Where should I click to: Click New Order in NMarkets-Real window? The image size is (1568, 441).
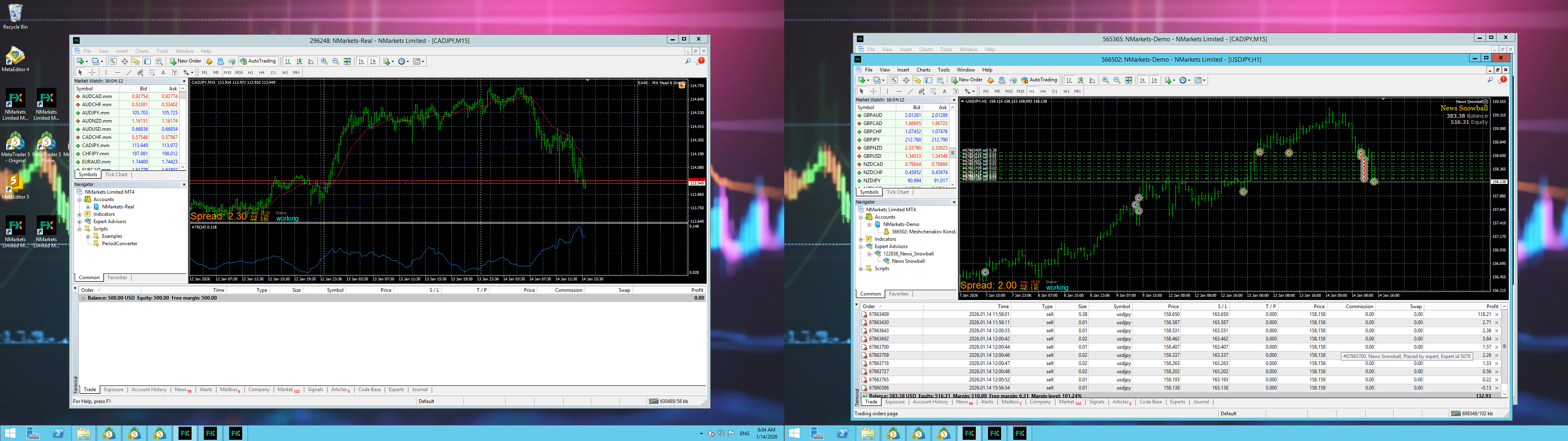[186, 62]
